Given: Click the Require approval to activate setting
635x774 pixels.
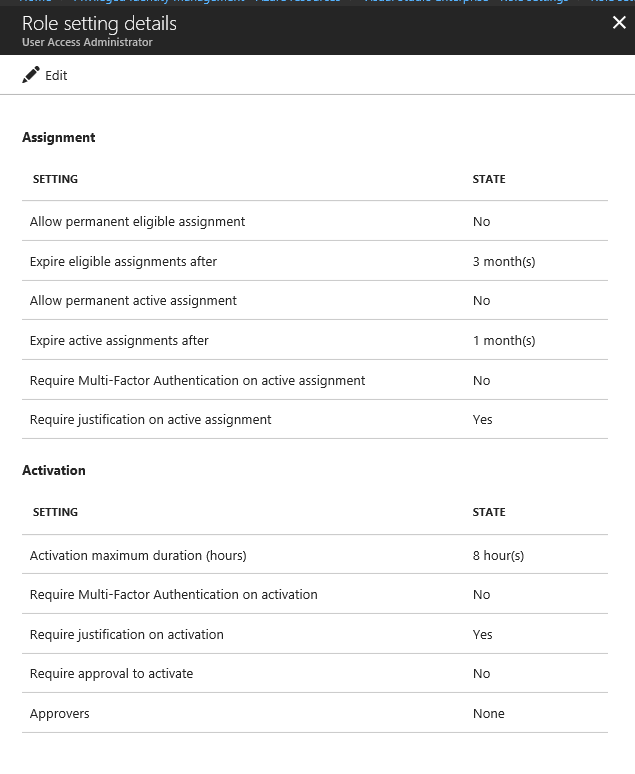Looking at the screenshot, I should click(111, 673).
